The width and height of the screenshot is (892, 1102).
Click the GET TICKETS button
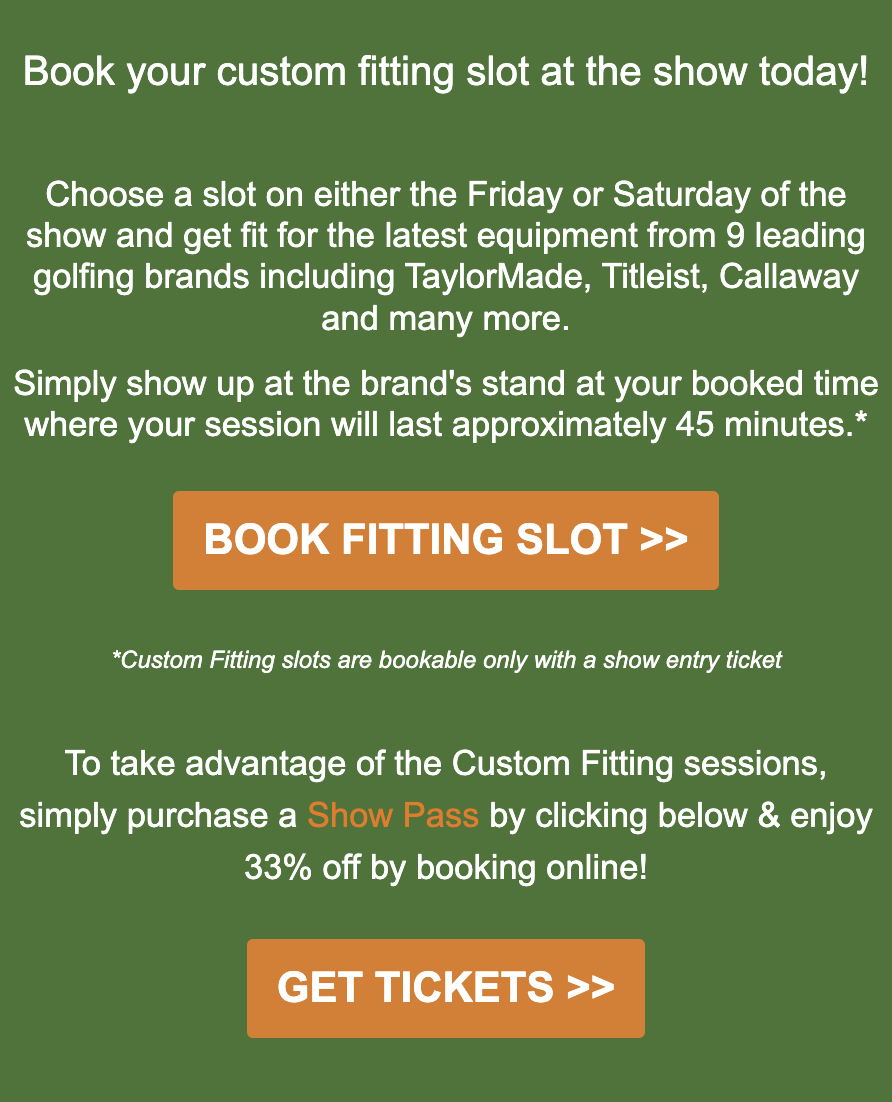(x=446, y=987)
